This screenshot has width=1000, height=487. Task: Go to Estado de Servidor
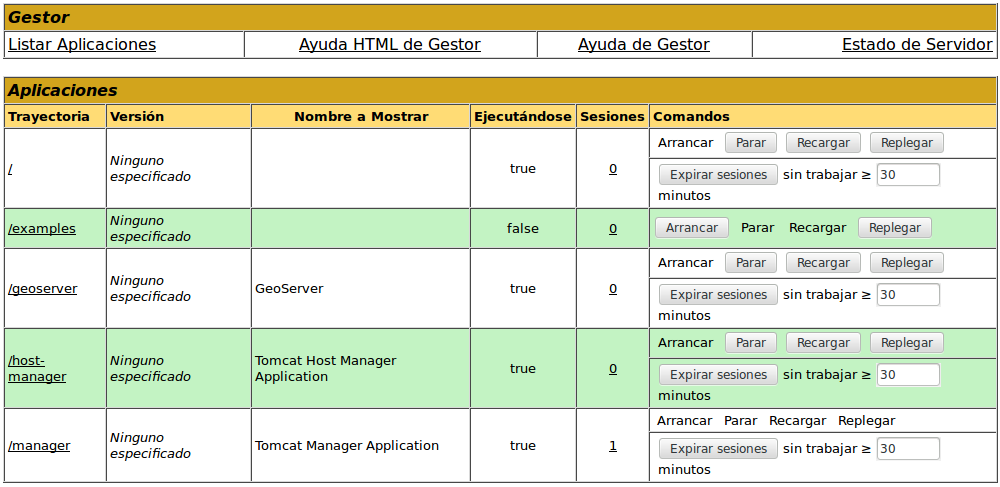[x=917, y=45]
